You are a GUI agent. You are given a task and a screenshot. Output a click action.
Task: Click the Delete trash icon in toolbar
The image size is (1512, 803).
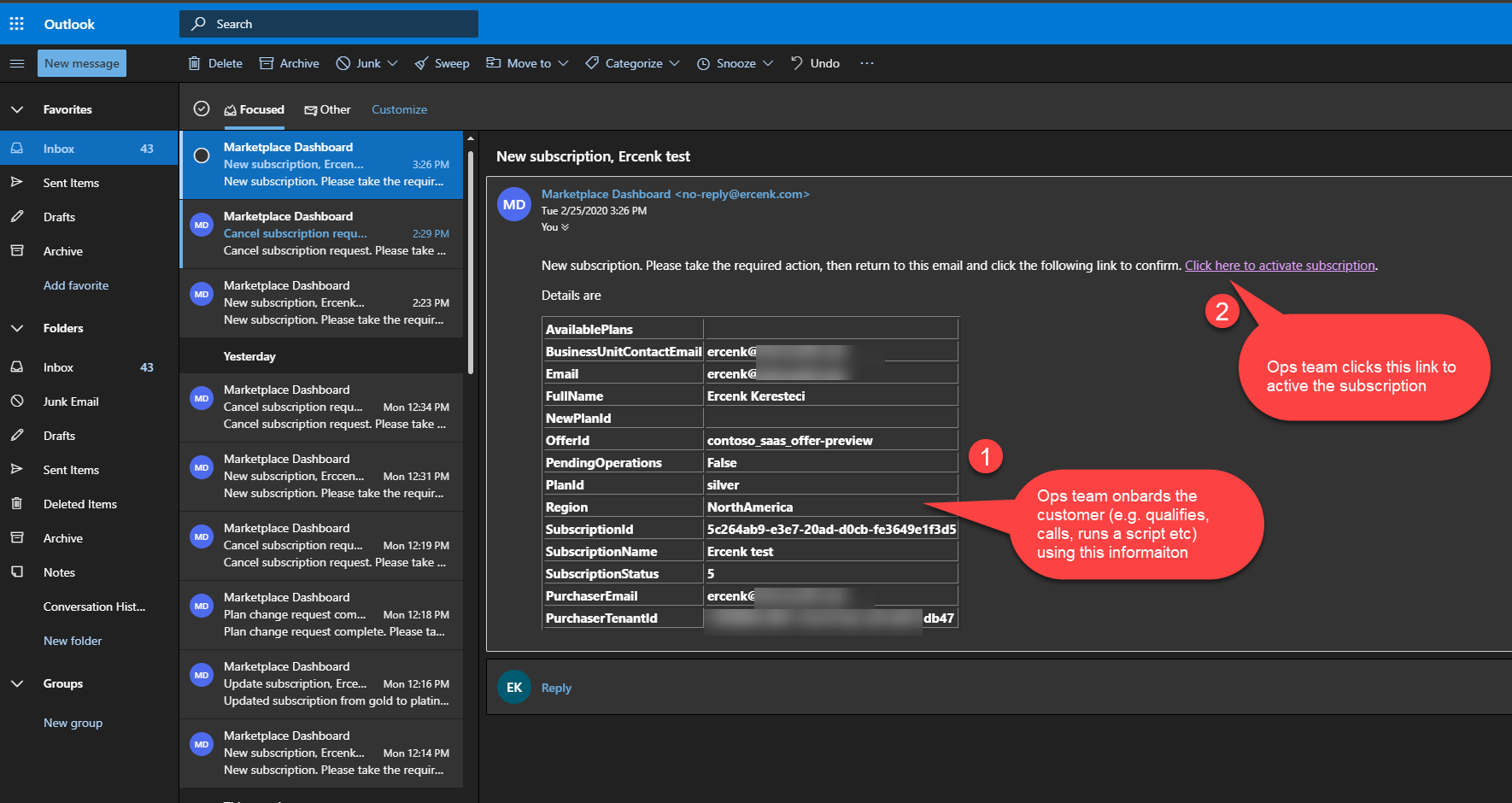(x=194, y=63)
